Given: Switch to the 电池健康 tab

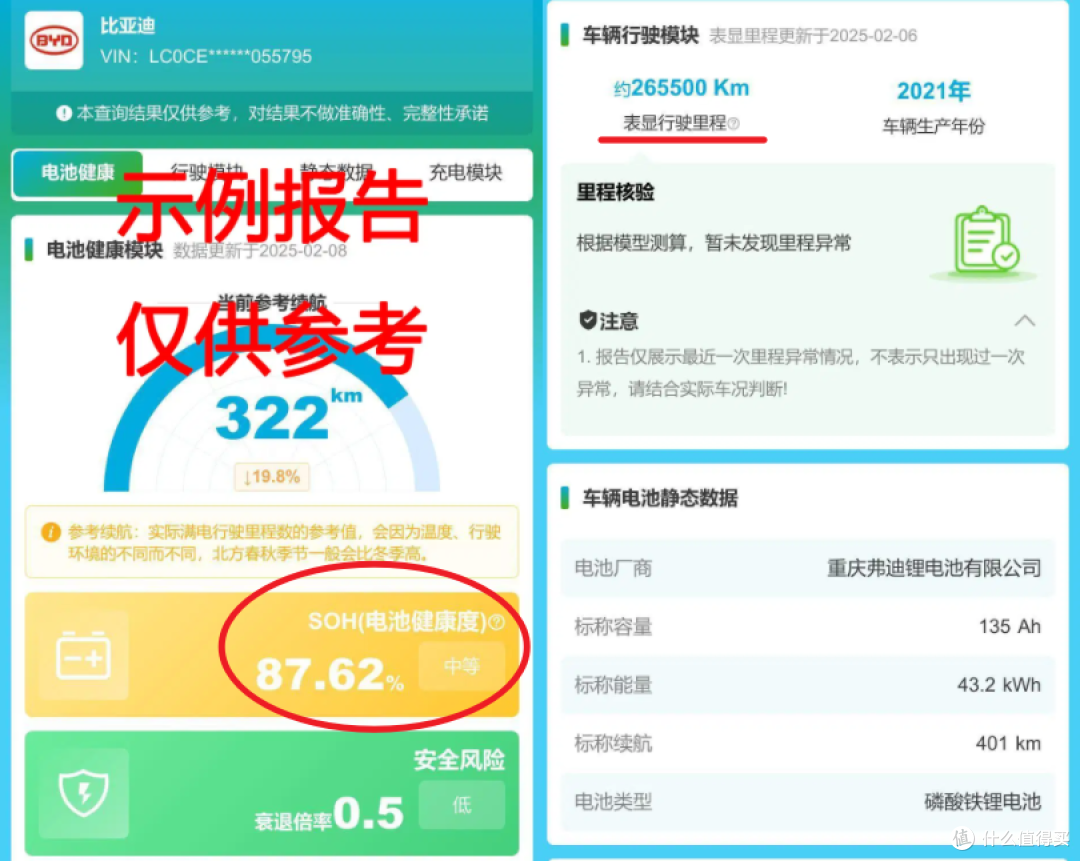Looking at the screenshot, I should point(78,173).
